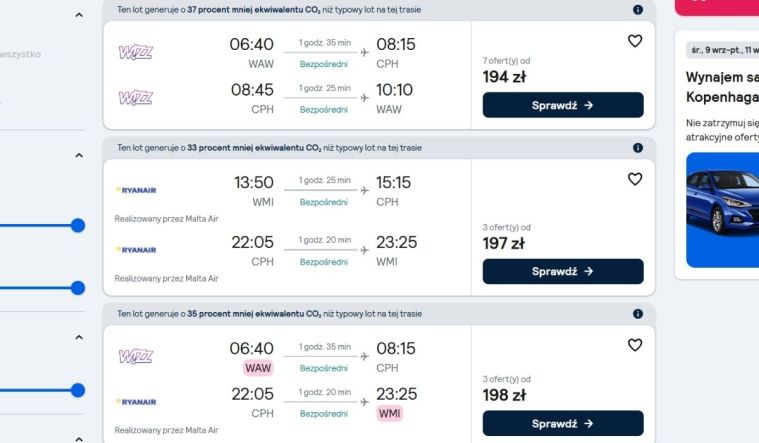Expand the bottom filter section chevron
Image resolution: width=759 pixels, height=443 pixels.
tap(79, 439)
